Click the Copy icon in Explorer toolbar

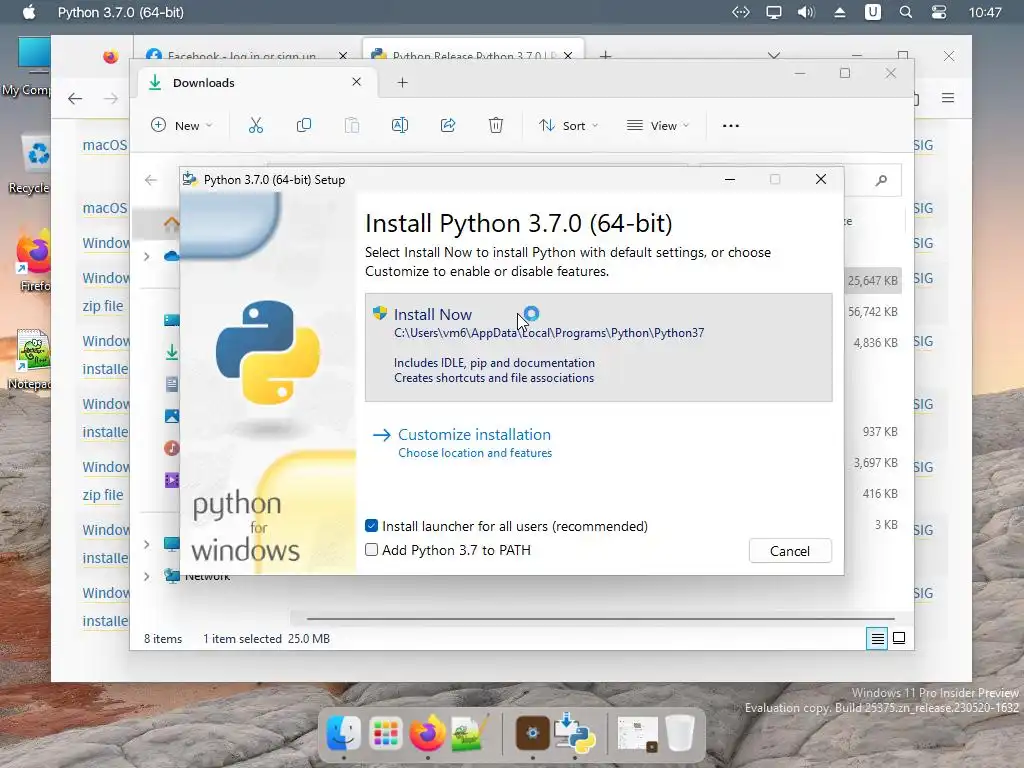[304, 125]
